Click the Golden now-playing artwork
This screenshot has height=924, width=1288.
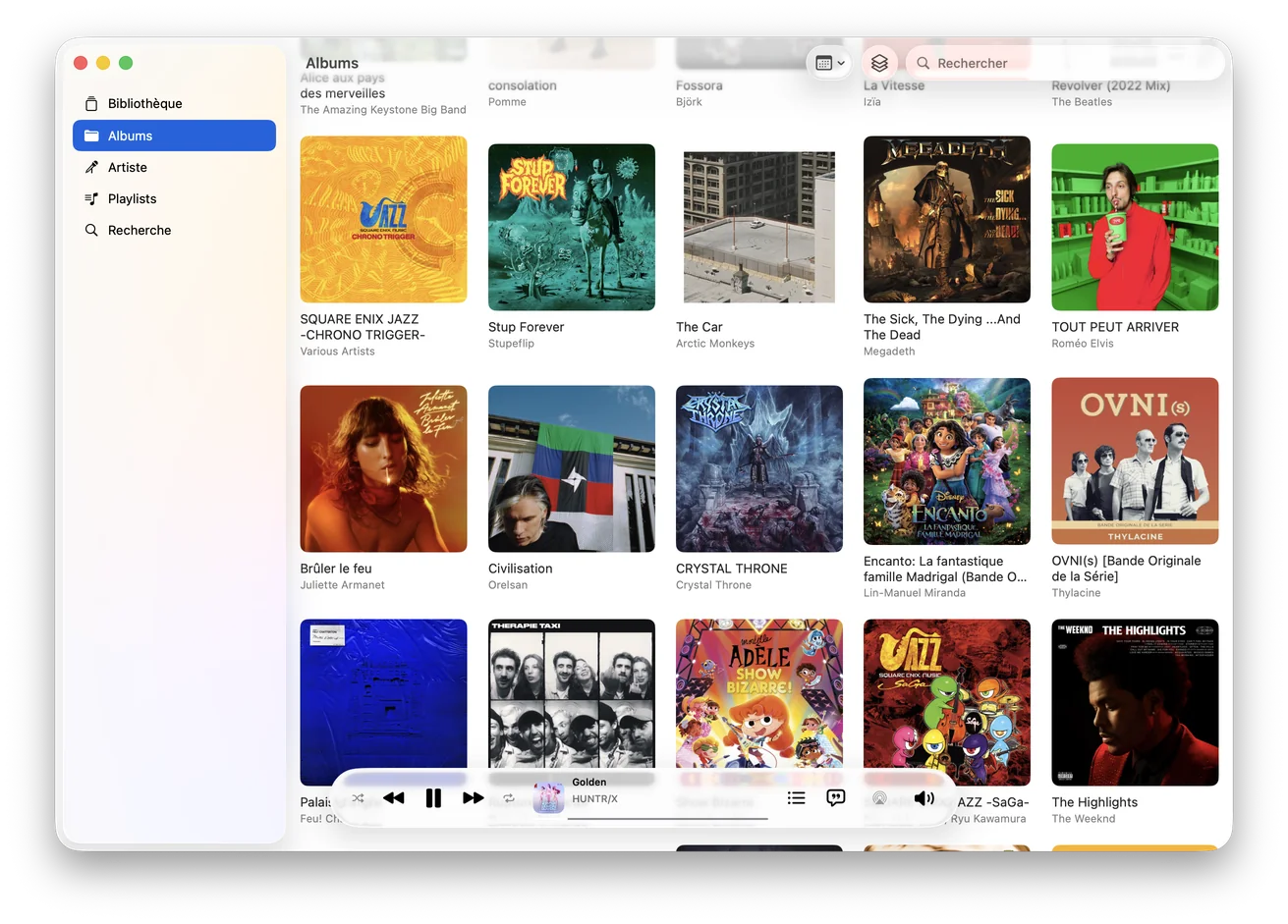pos(548,797)
